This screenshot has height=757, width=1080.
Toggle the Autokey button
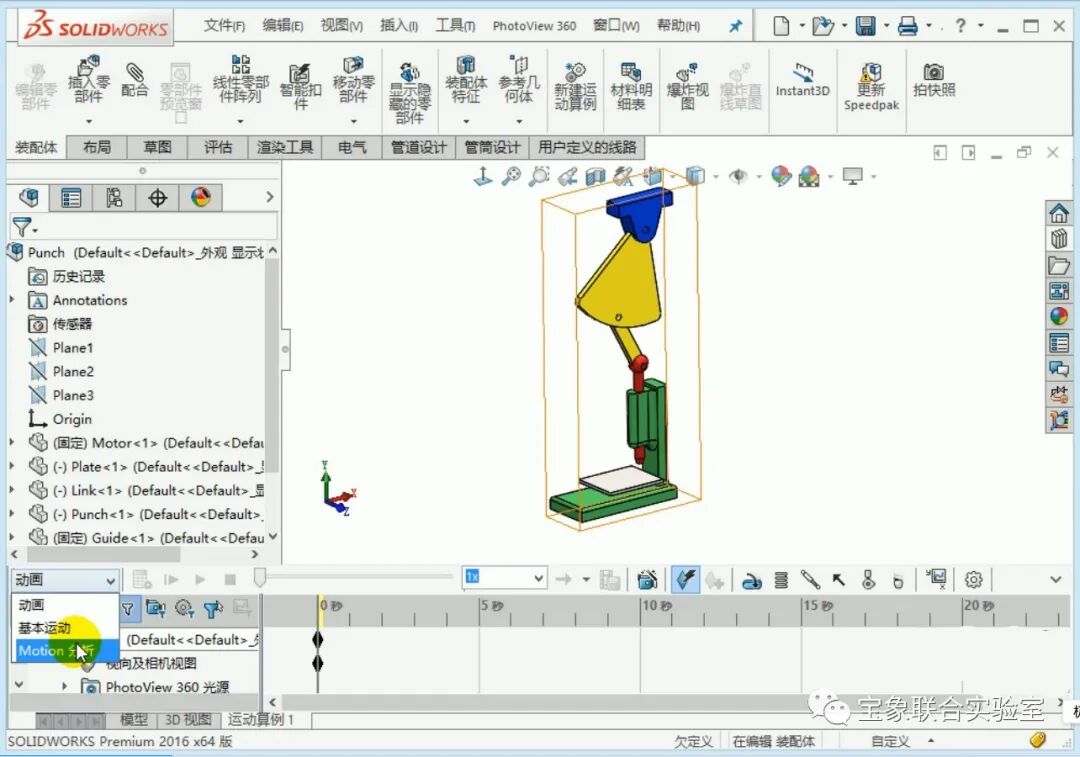tap(685, 579)
